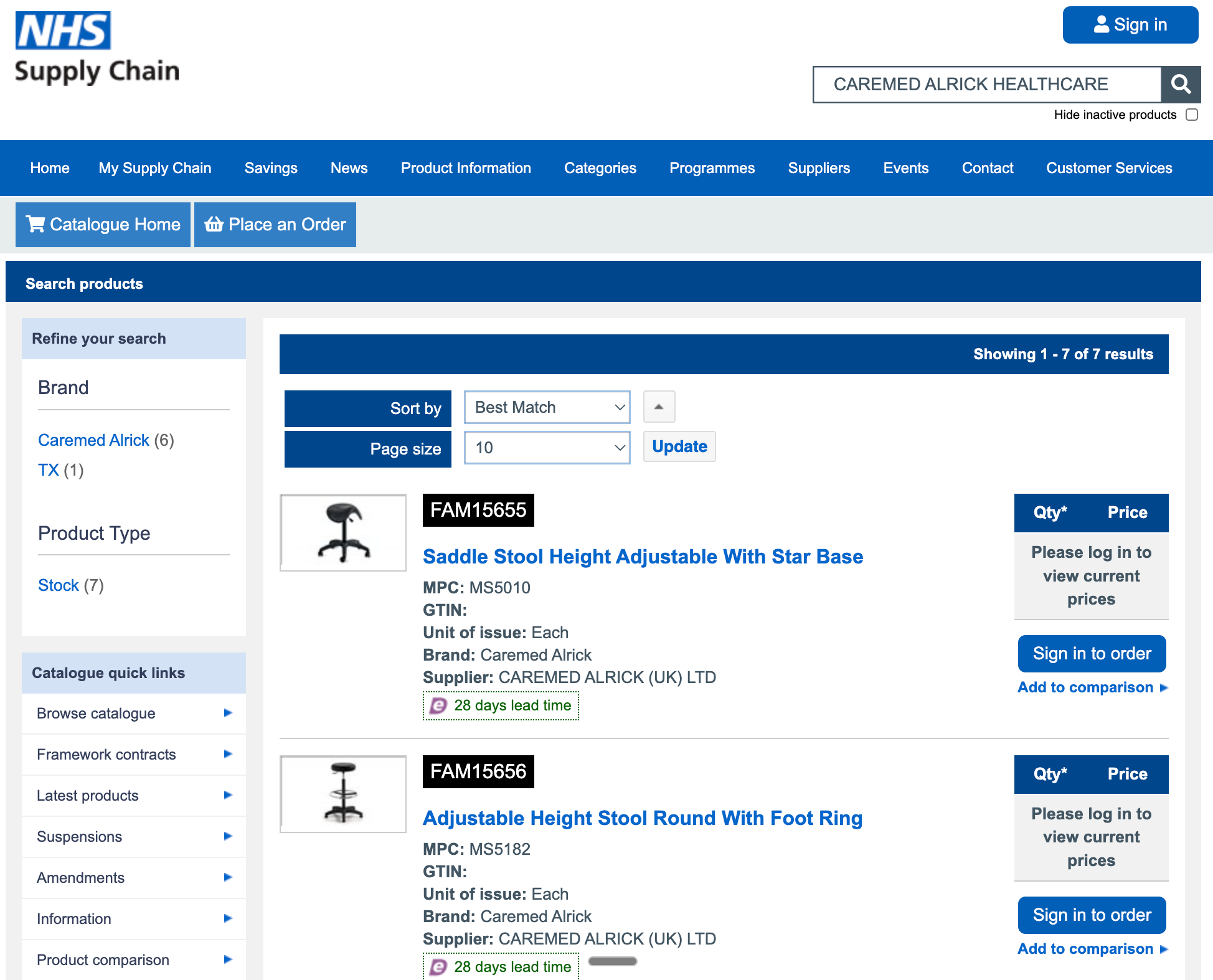Open the Saddle Stool product thumbnail
Screen dimensions: 1213x980
point(343,532)
